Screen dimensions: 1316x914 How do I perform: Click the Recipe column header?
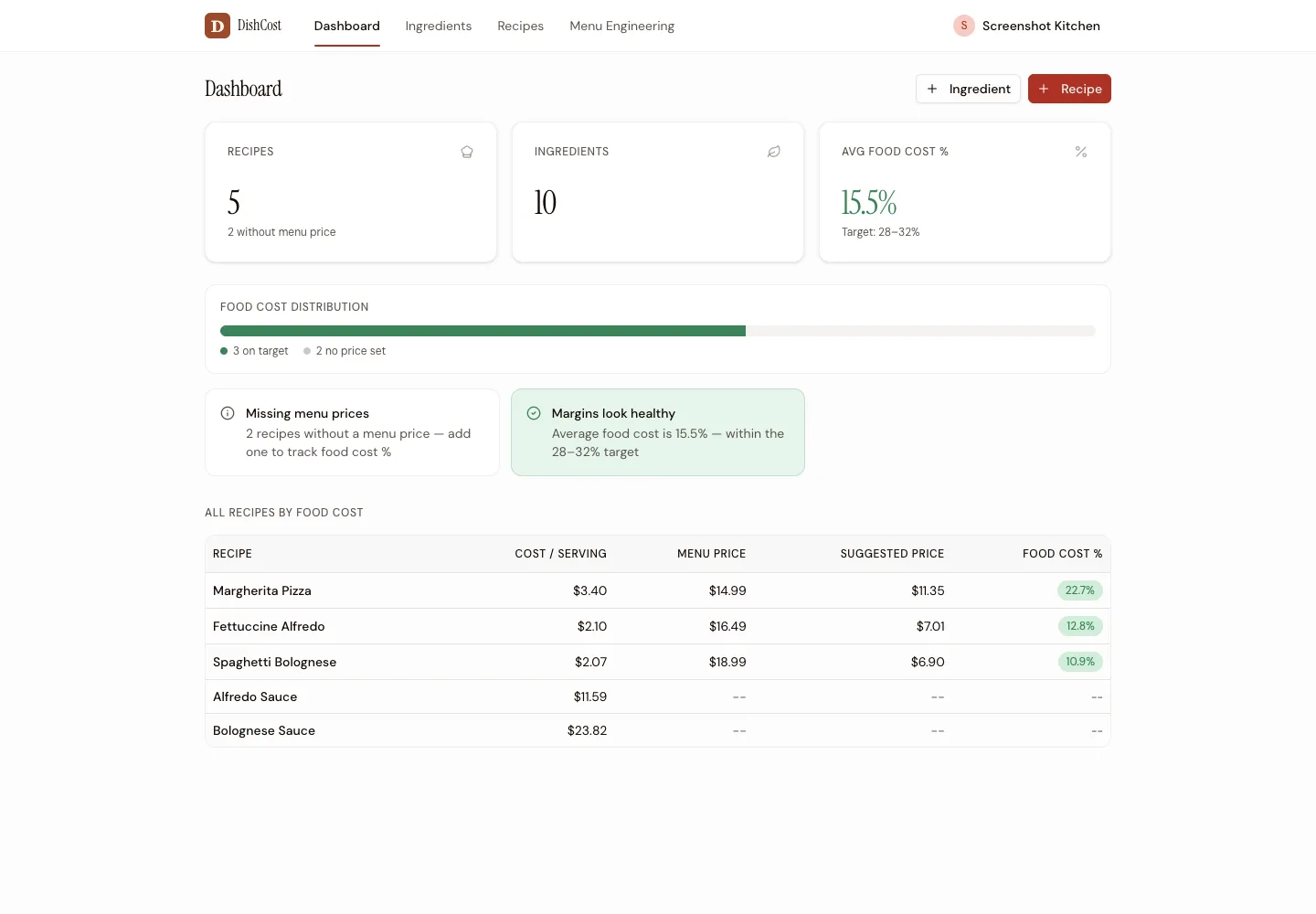(232, 554)
